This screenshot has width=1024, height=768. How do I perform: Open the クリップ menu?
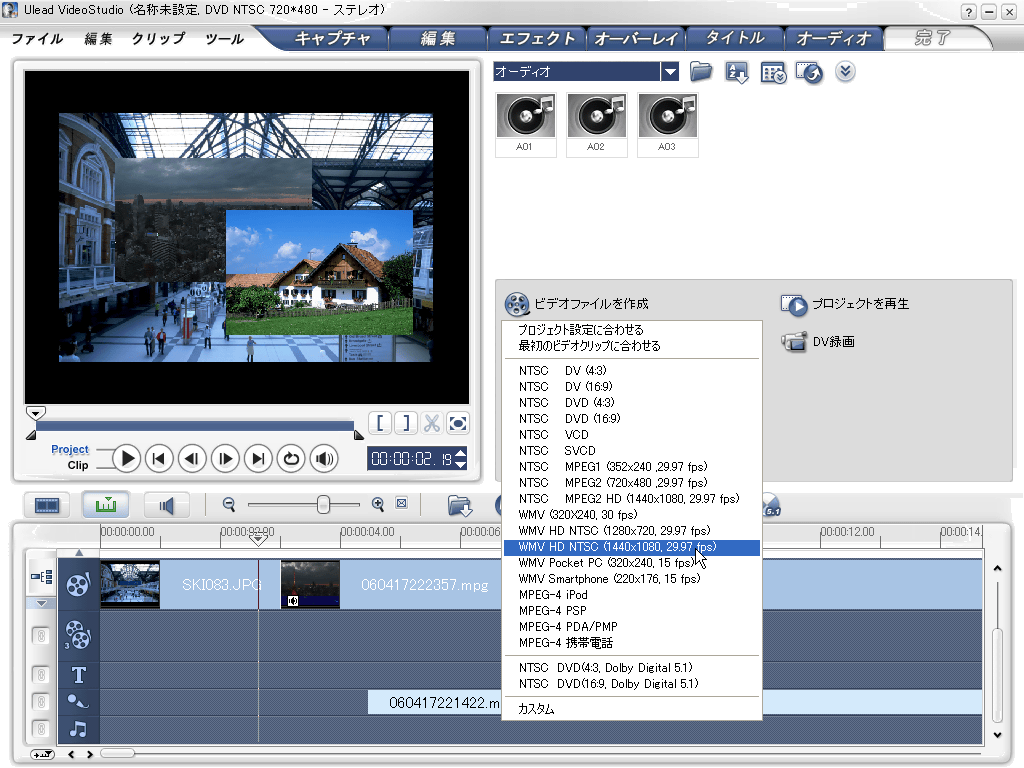click(x=158, y=39)
